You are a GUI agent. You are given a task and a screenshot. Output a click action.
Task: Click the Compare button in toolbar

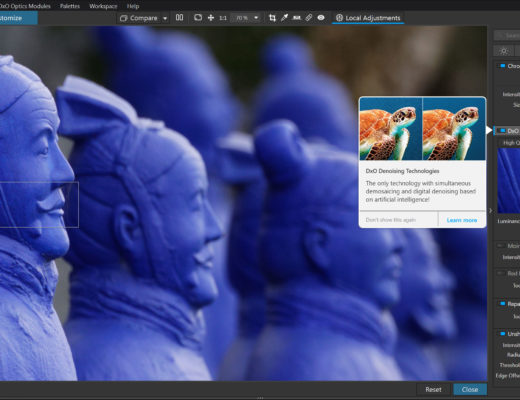coord(139,18)
